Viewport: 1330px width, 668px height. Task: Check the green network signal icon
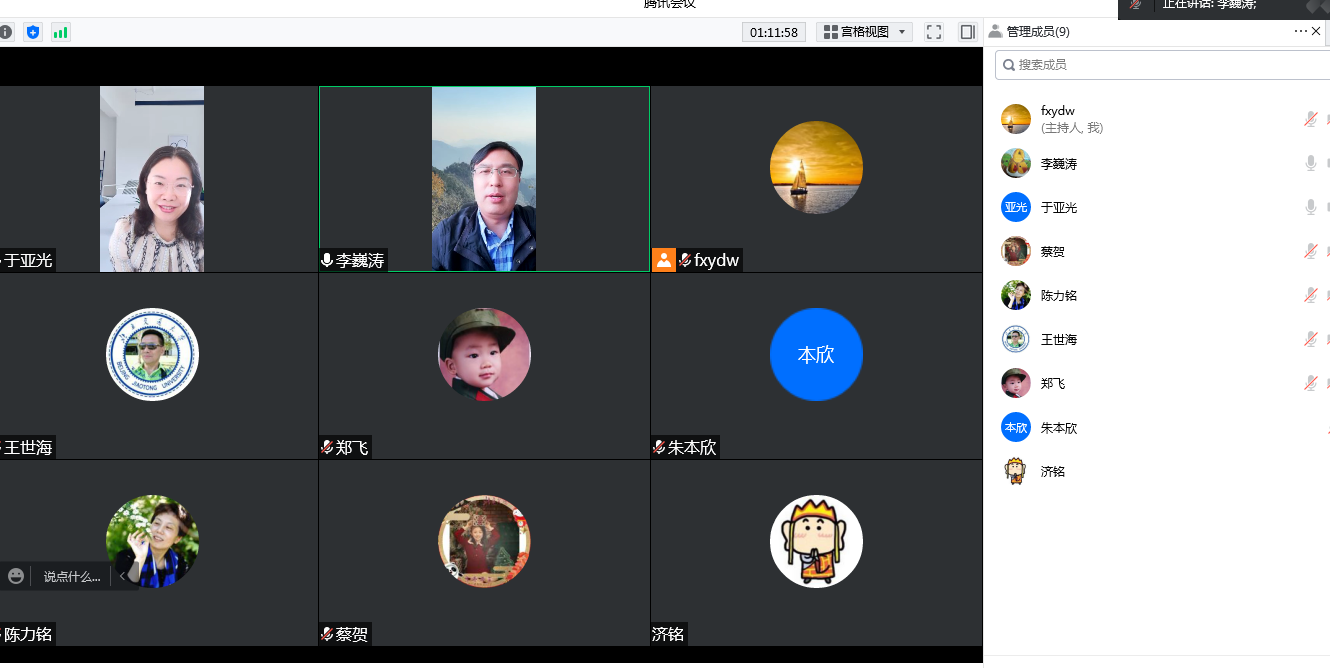tap(61, 32)
